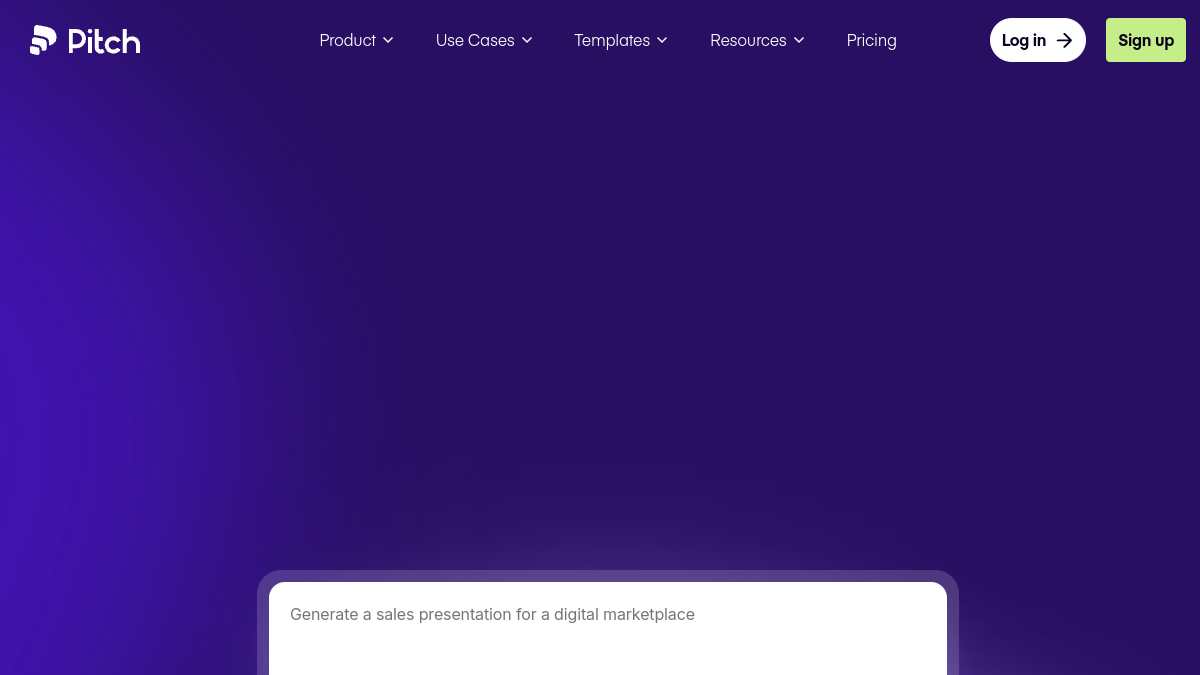
Task: Click the Templates chevron arrow
Action: [662, 40]
